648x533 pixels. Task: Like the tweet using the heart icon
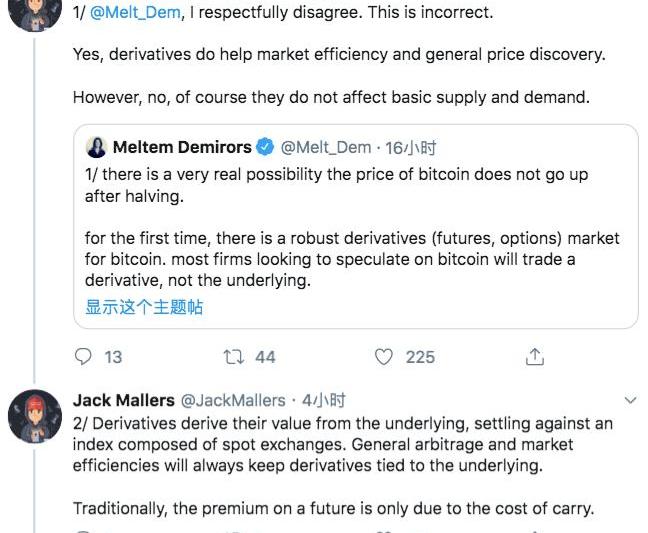pyautogui.click(x=384, y=357)
